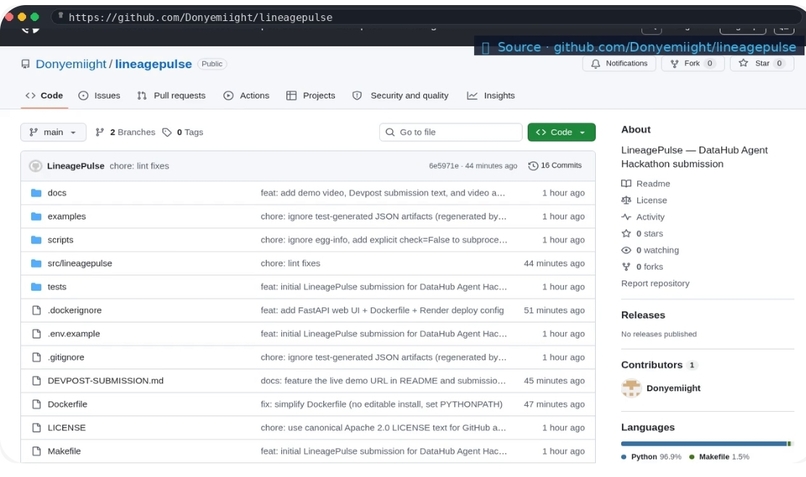View the 16 Commits history
The width and height of the screenshot is (806, 477).
555,166
